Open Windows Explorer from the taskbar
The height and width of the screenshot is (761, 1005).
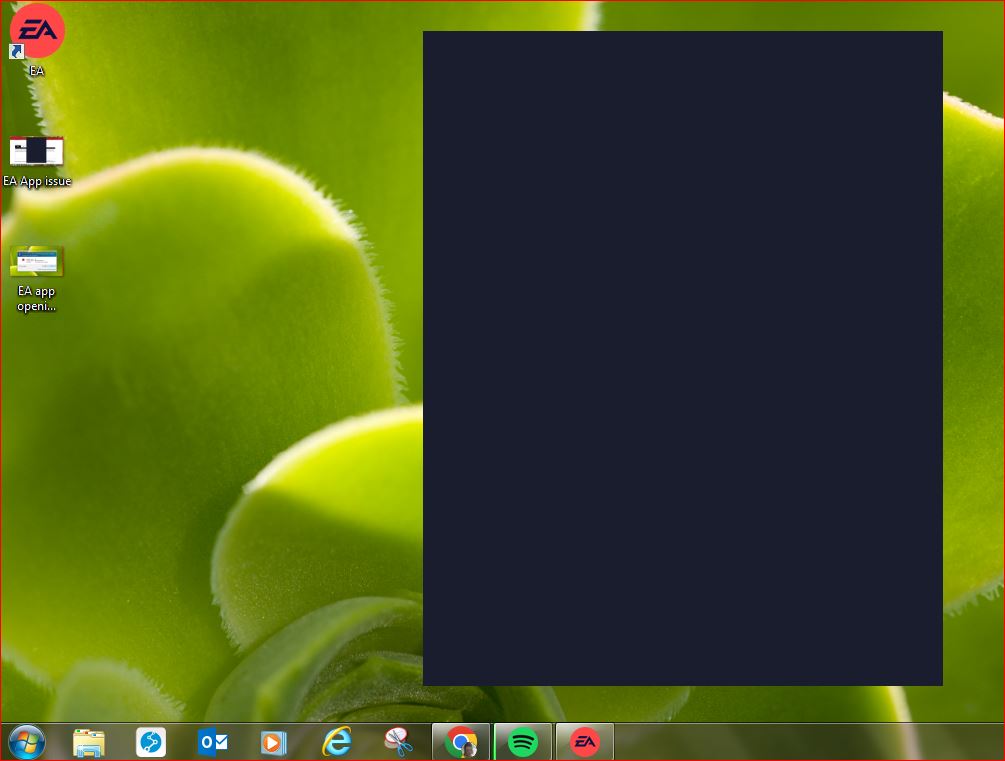tap(88, 743)
